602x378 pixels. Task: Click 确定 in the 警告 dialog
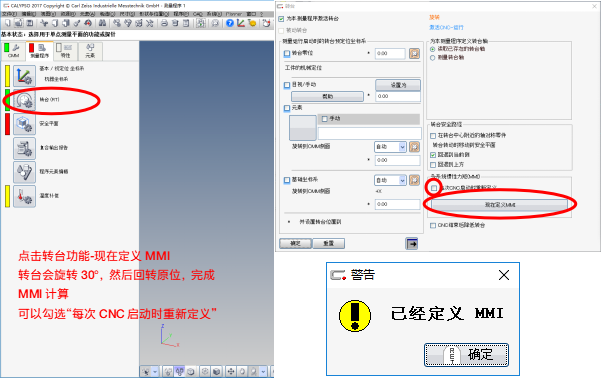click(466, 355)
